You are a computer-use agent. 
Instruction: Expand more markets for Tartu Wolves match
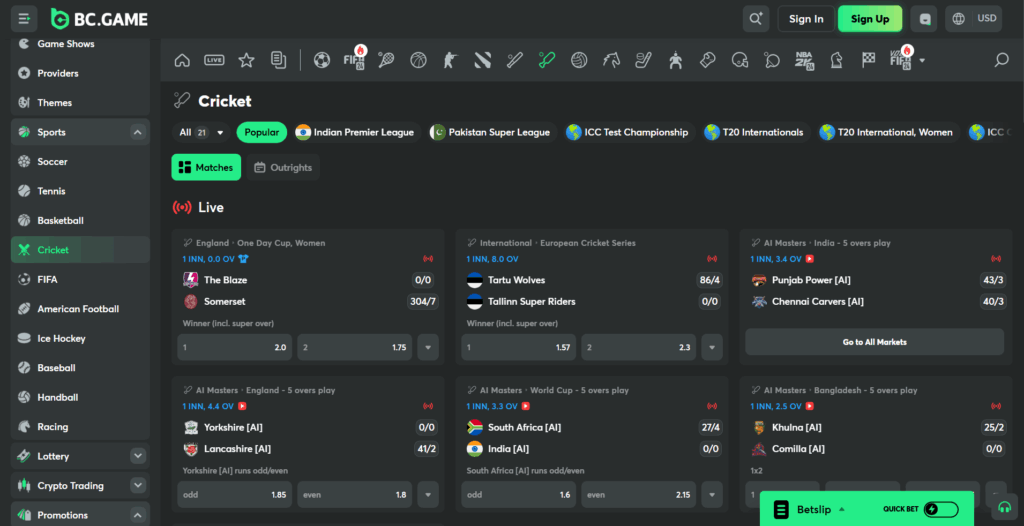(x=712, y=348)
